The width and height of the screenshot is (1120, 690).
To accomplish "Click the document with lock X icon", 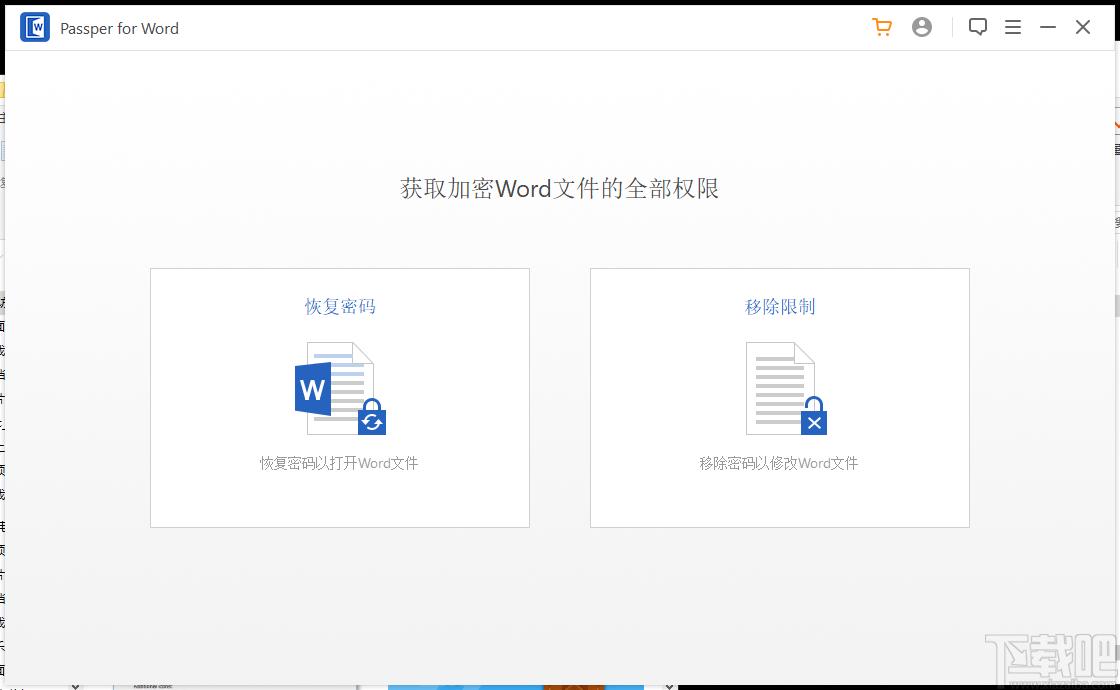I will tap(786, 389).
